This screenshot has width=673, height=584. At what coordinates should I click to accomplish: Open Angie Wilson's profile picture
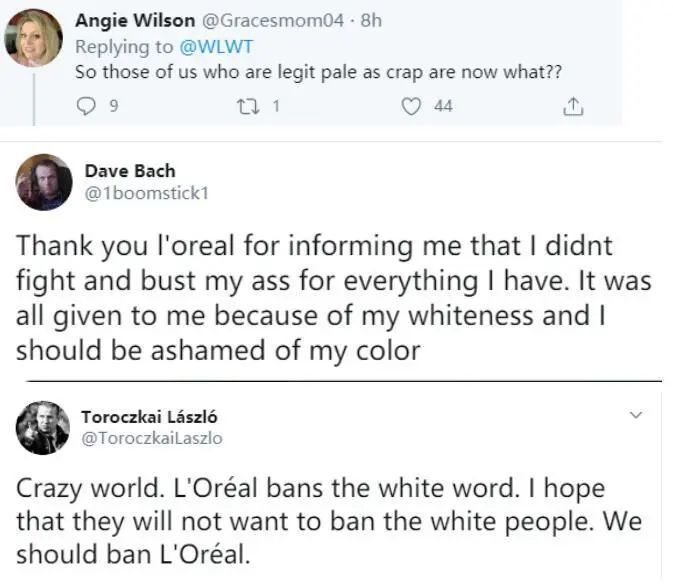click(34, 38)
